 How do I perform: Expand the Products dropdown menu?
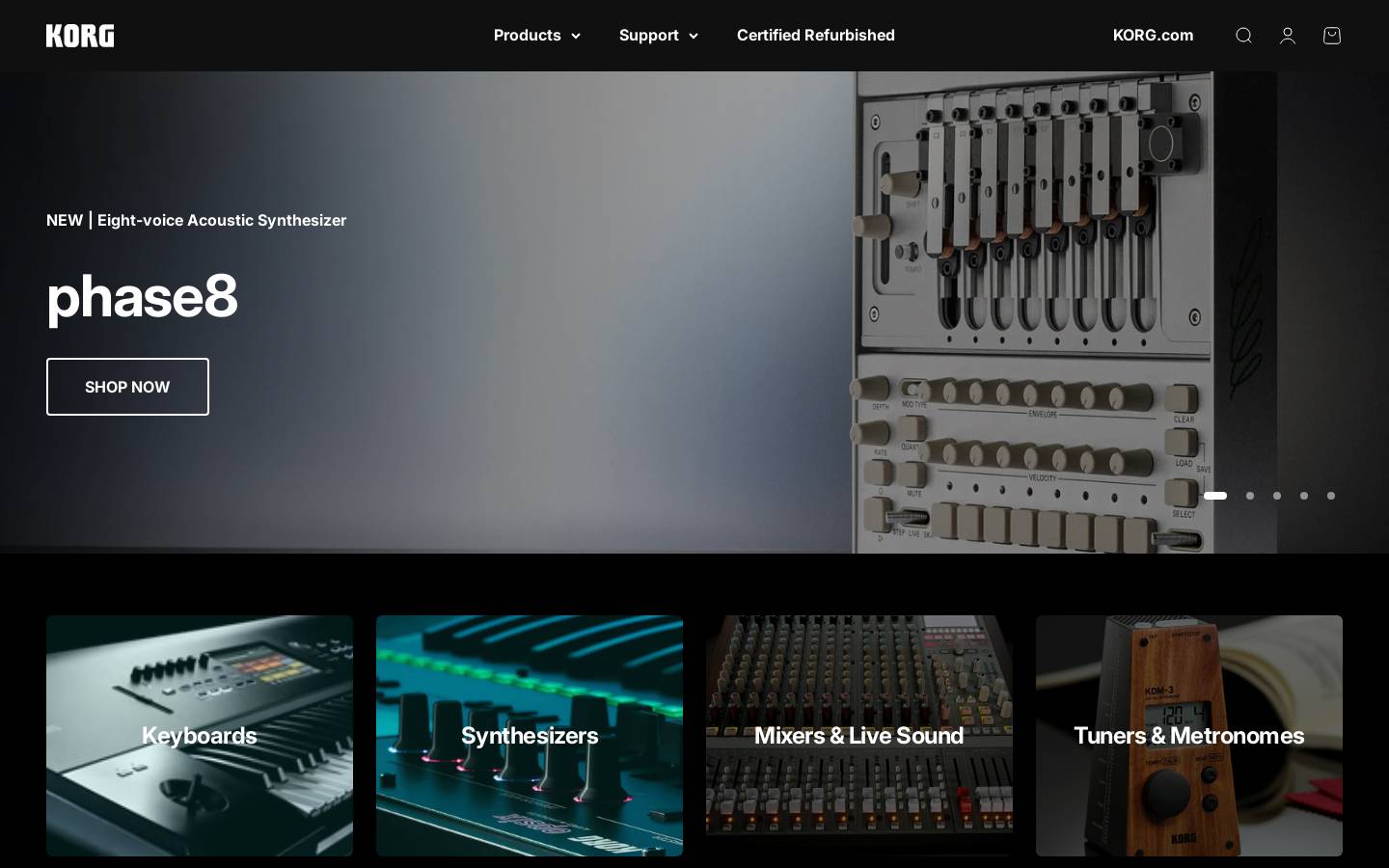point(537,36)
